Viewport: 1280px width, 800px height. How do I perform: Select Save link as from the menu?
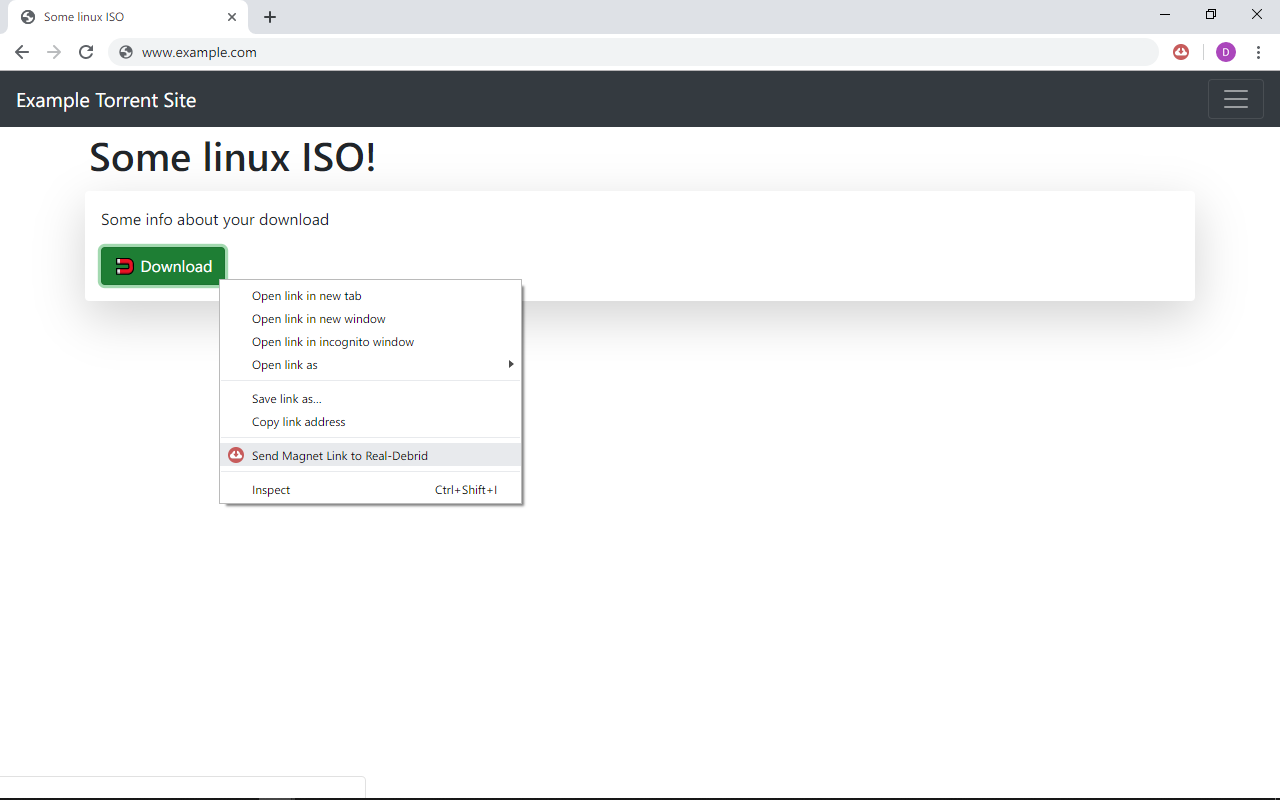pos(287,398)
